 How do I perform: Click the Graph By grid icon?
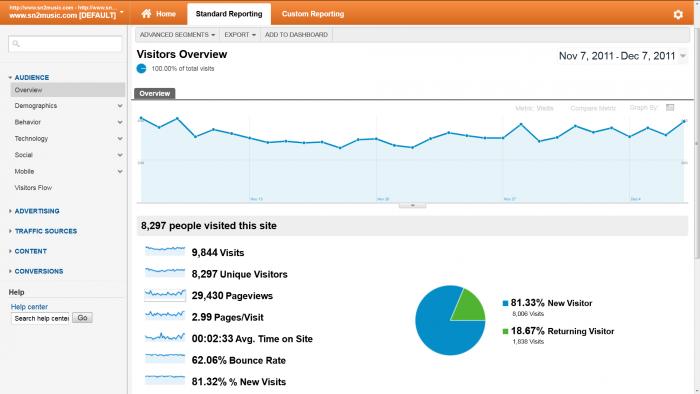pos(670,108)
